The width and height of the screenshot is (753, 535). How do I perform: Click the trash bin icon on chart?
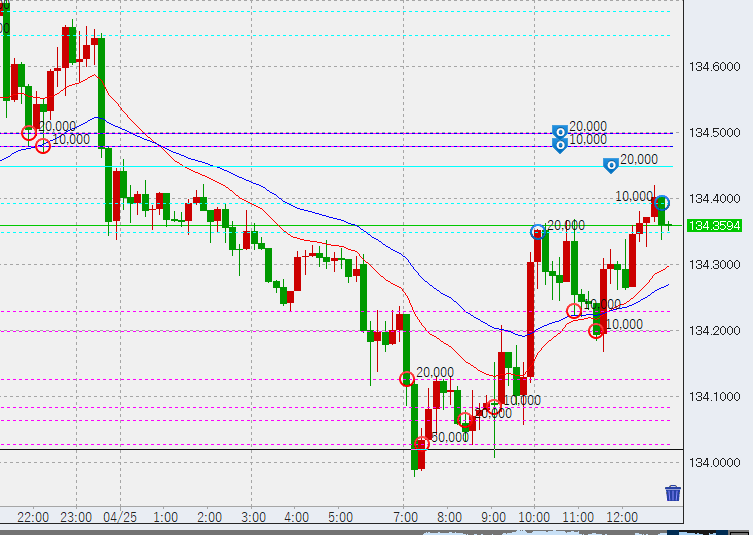tap(673, 492)
